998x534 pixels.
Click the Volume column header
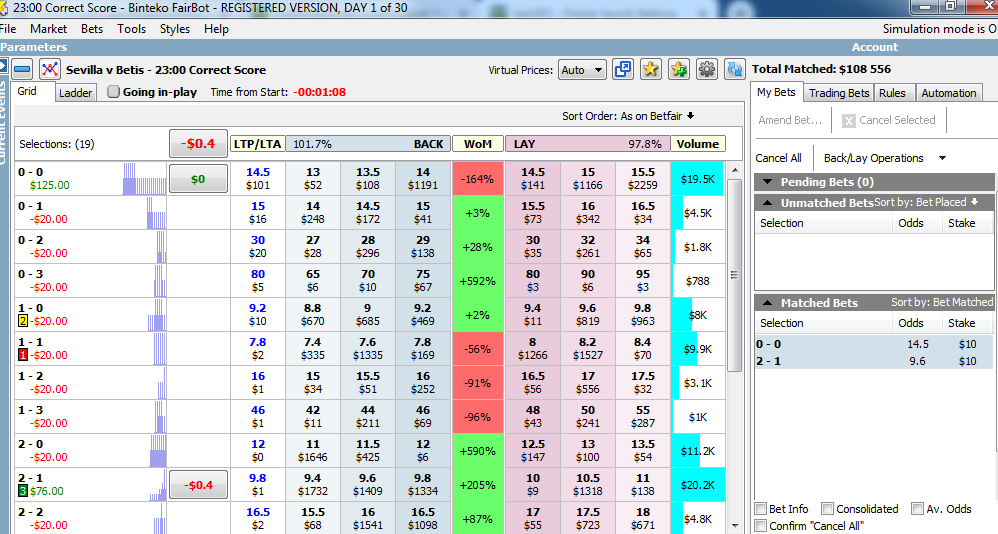pyautogui.click(x=698, y=144)
